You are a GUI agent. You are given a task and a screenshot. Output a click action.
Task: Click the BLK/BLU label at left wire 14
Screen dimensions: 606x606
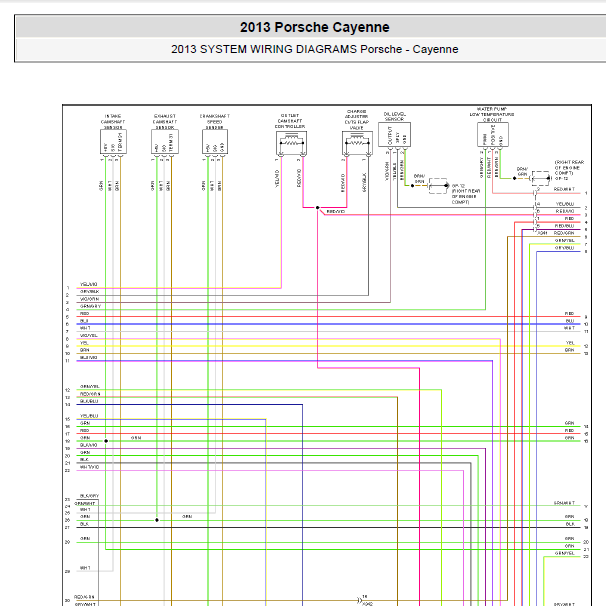pos(89,401)
